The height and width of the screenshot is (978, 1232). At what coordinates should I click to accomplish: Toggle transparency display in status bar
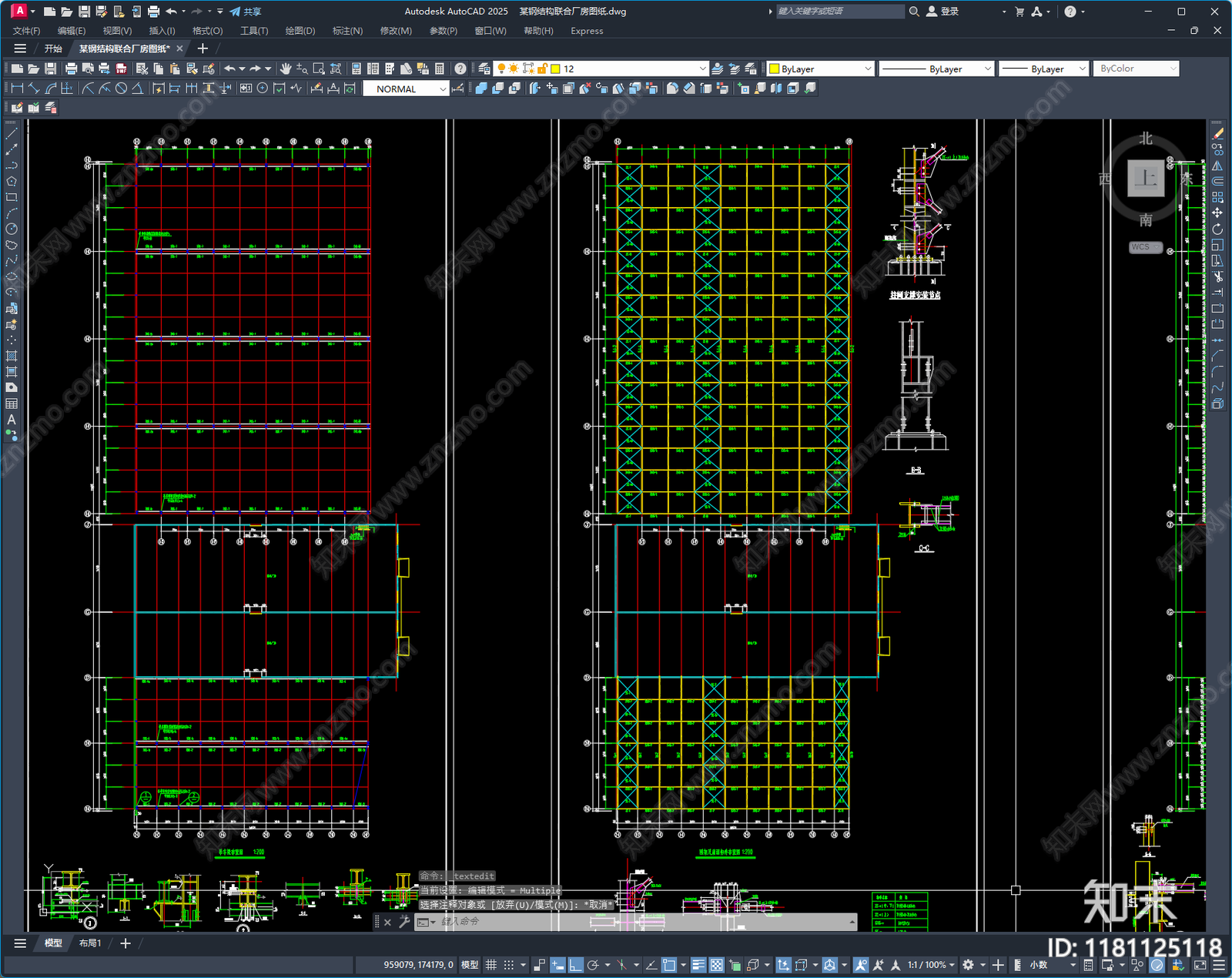[716, 965]
